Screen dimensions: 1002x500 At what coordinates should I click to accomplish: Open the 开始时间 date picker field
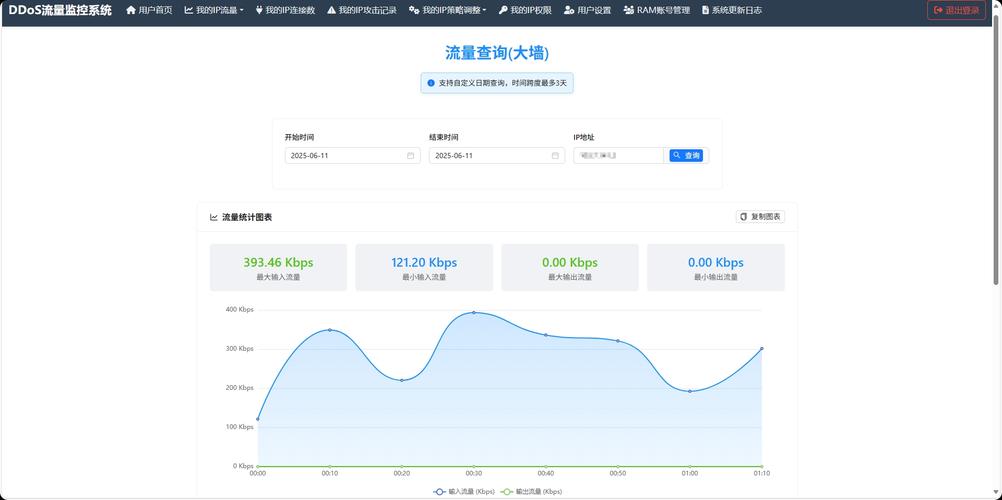(x=345, y=156)
